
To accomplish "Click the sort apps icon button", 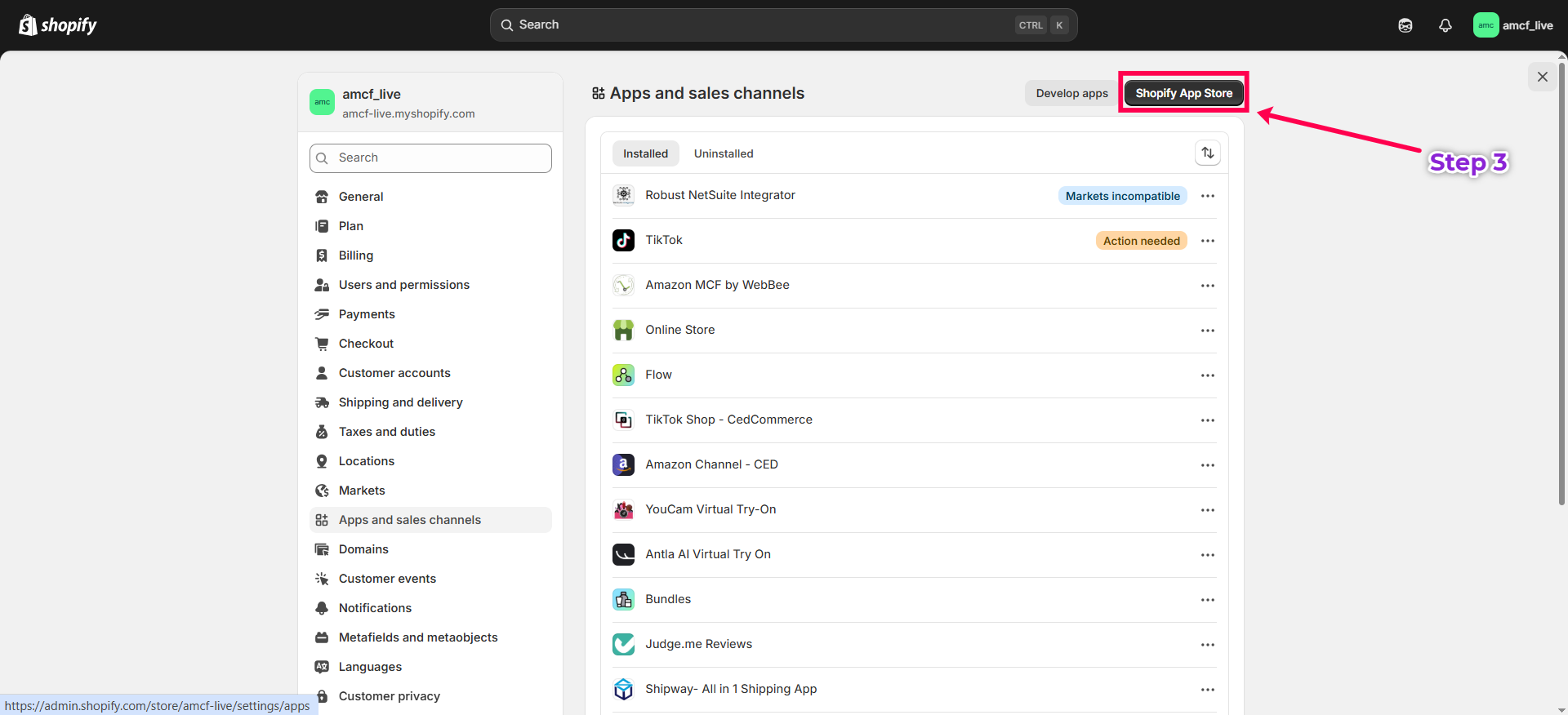I will tap(1207, 153).
